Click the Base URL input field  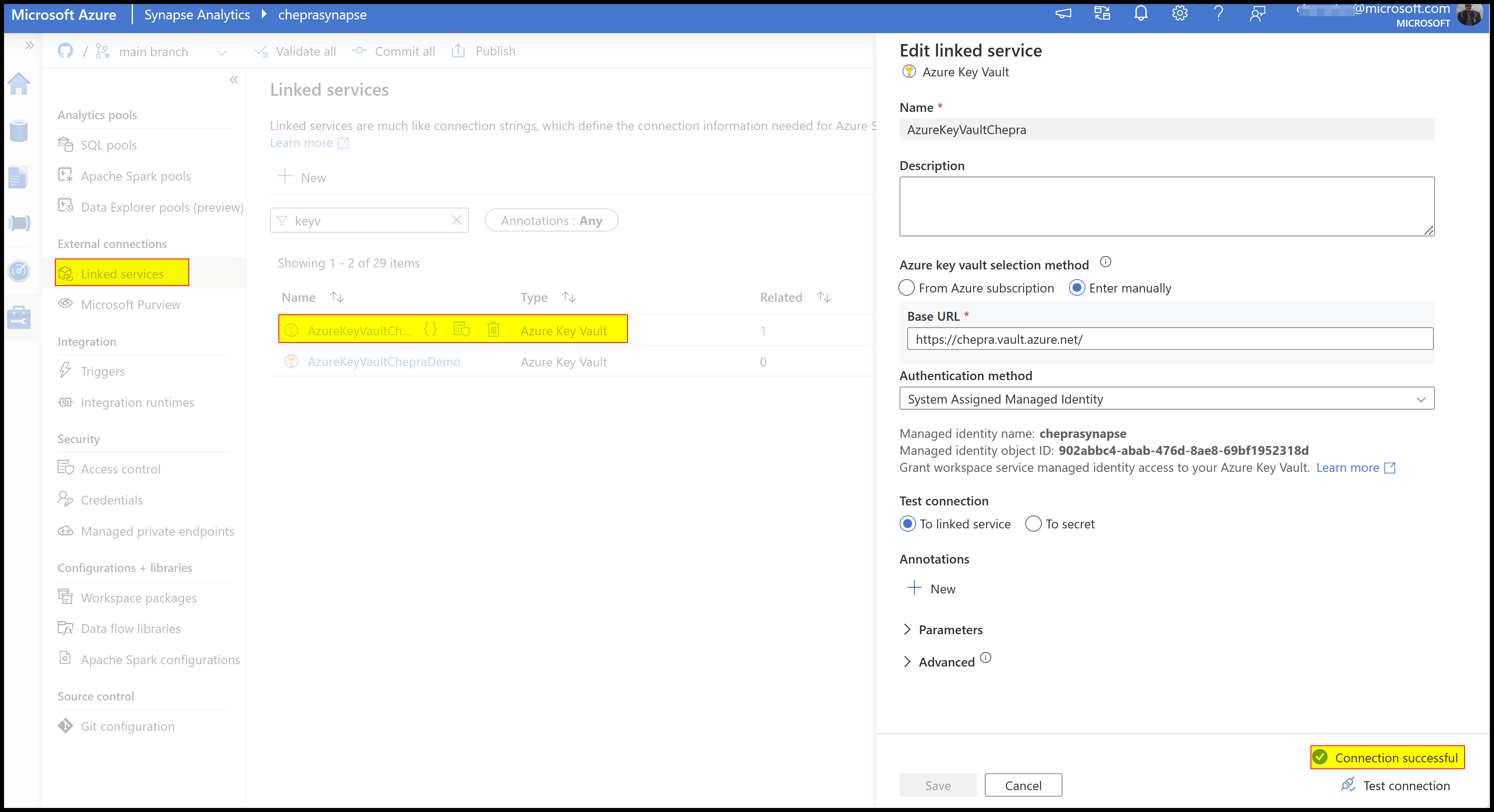1170,339
